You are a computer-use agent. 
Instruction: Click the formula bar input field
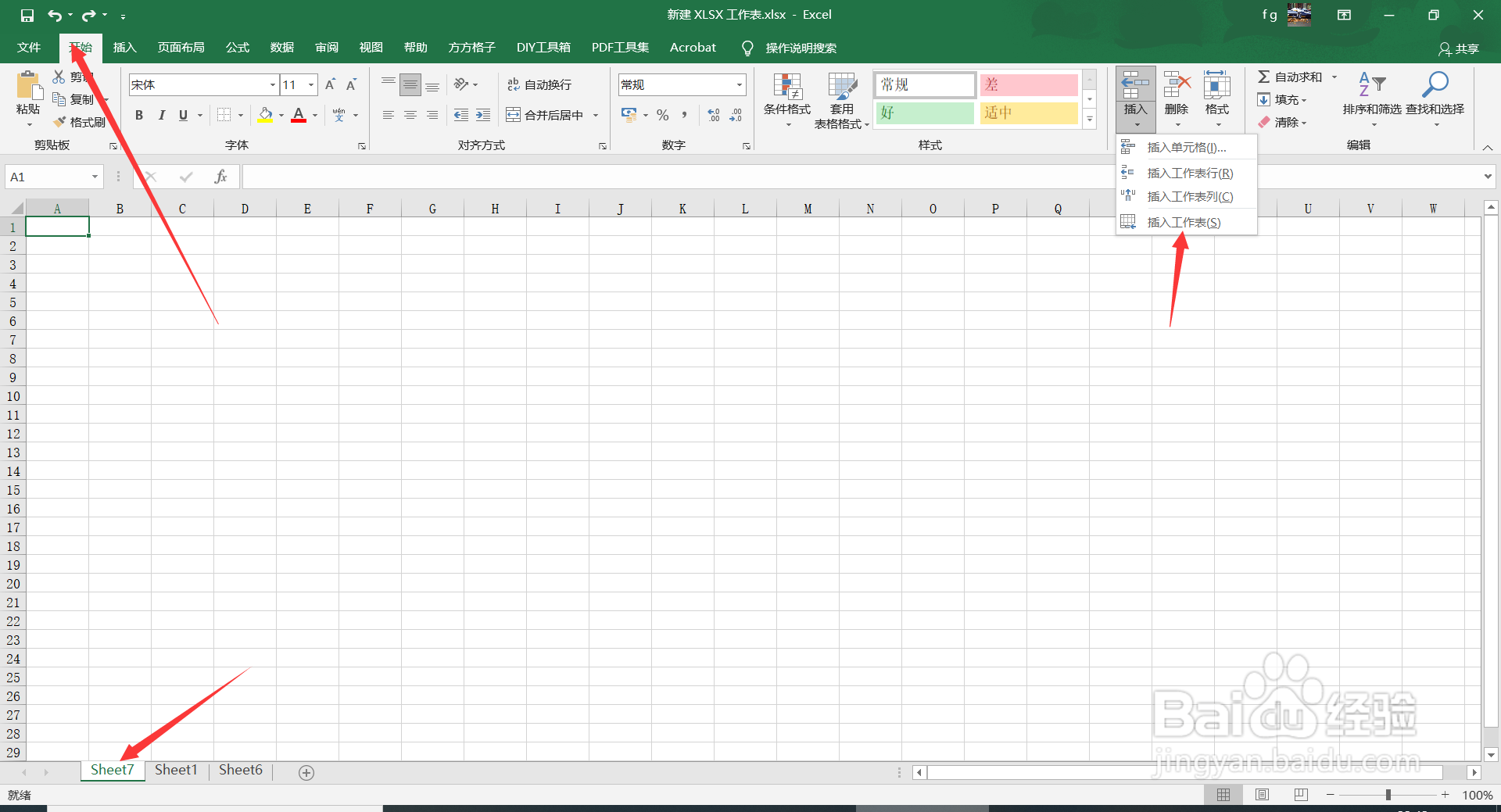pos(862,177)
